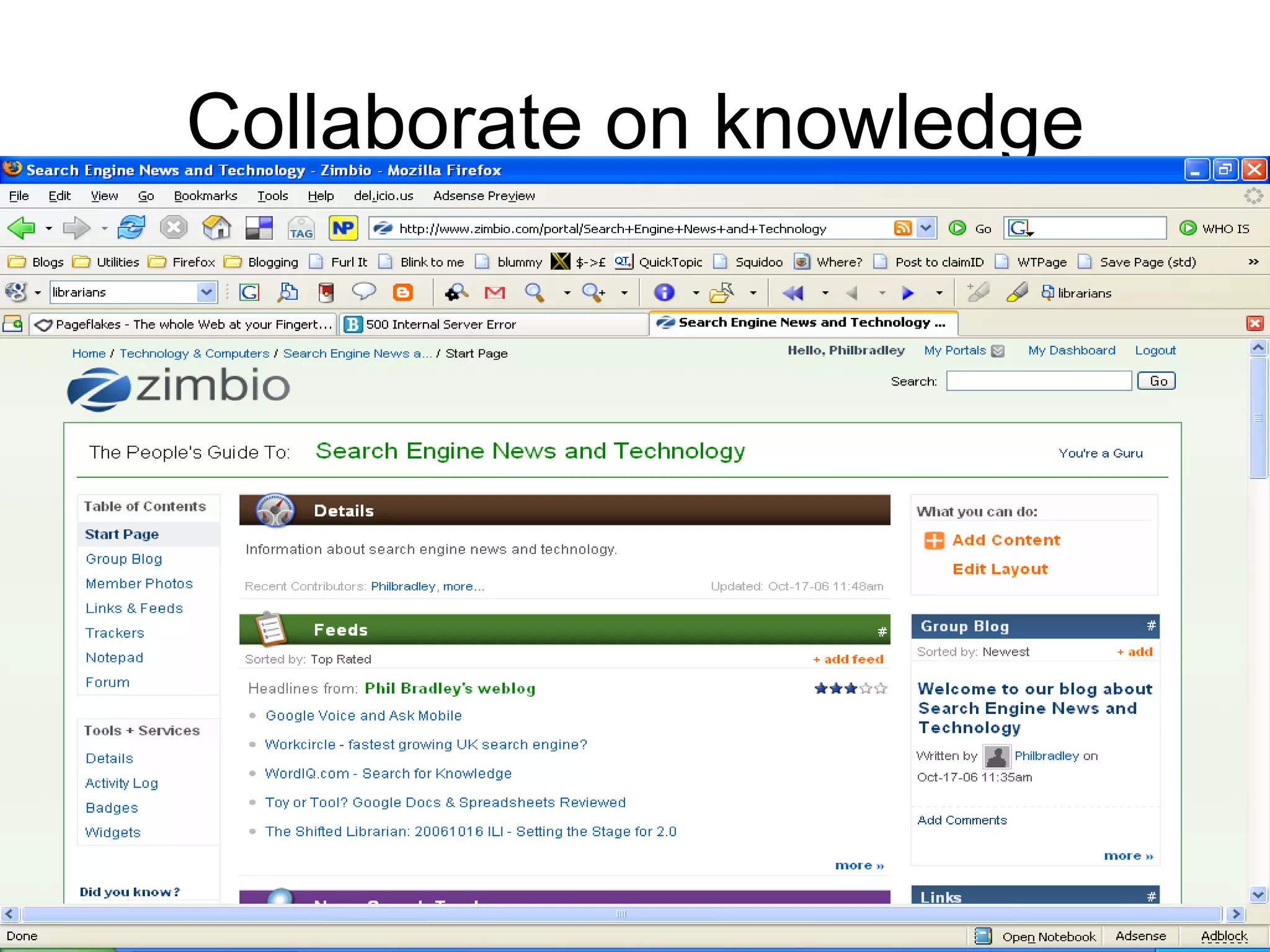
Task: Click the Blogger orange B icon
Action: (403, 292)
